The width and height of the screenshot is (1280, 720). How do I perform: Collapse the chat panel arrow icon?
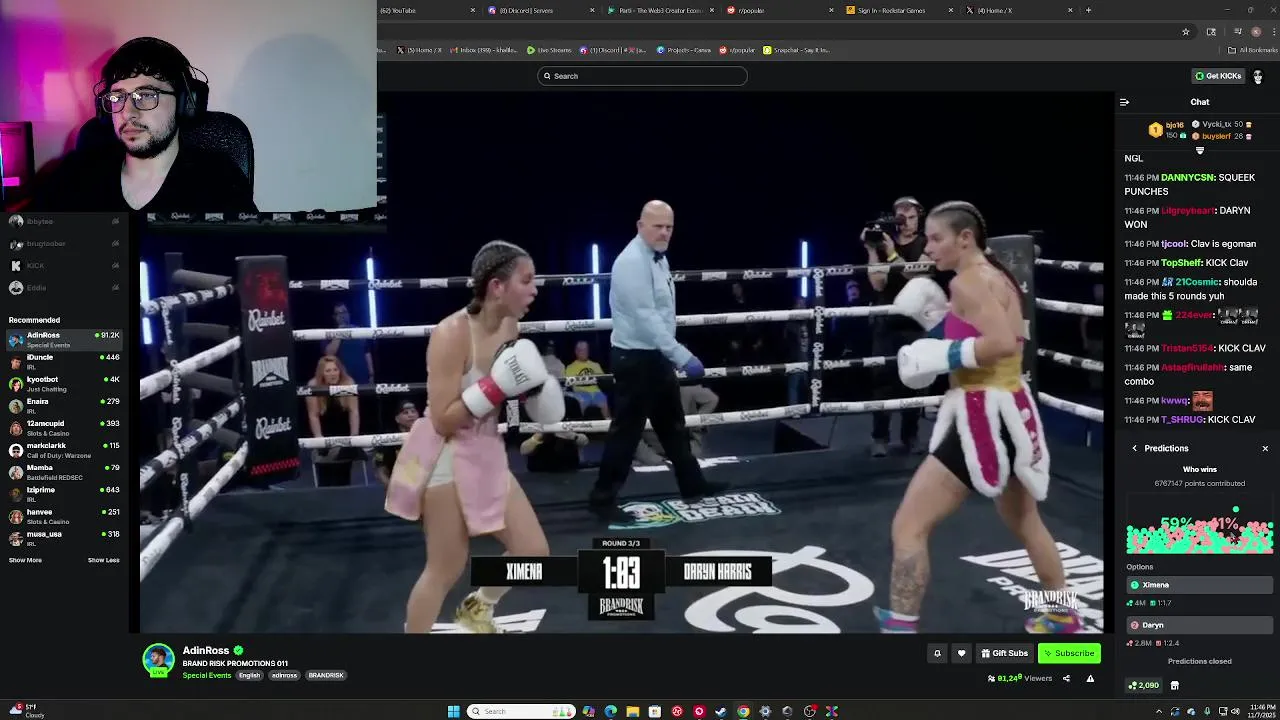point(1124,102)
